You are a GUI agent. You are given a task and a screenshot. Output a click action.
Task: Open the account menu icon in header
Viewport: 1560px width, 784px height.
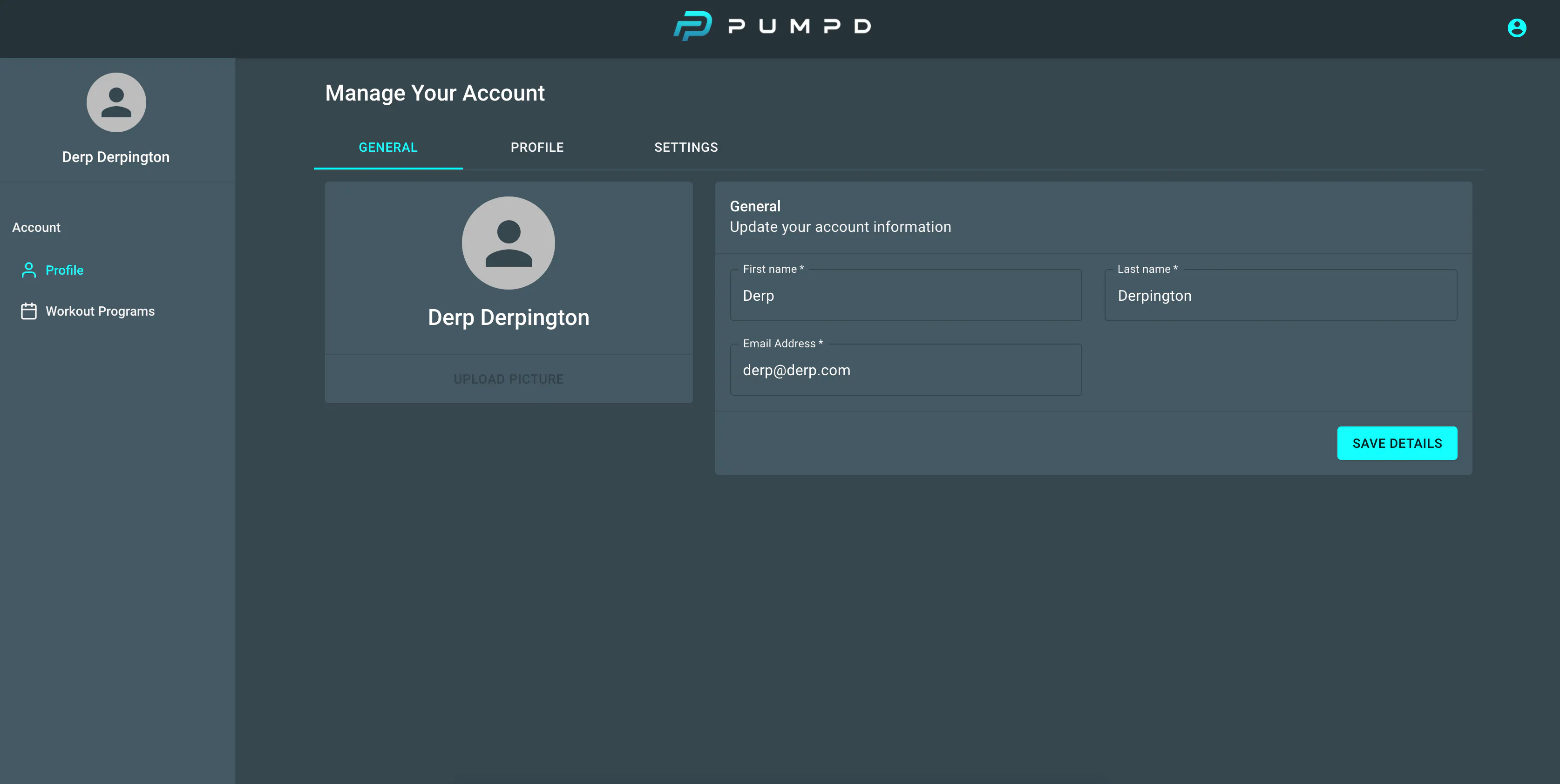(x=1516, y=28)
